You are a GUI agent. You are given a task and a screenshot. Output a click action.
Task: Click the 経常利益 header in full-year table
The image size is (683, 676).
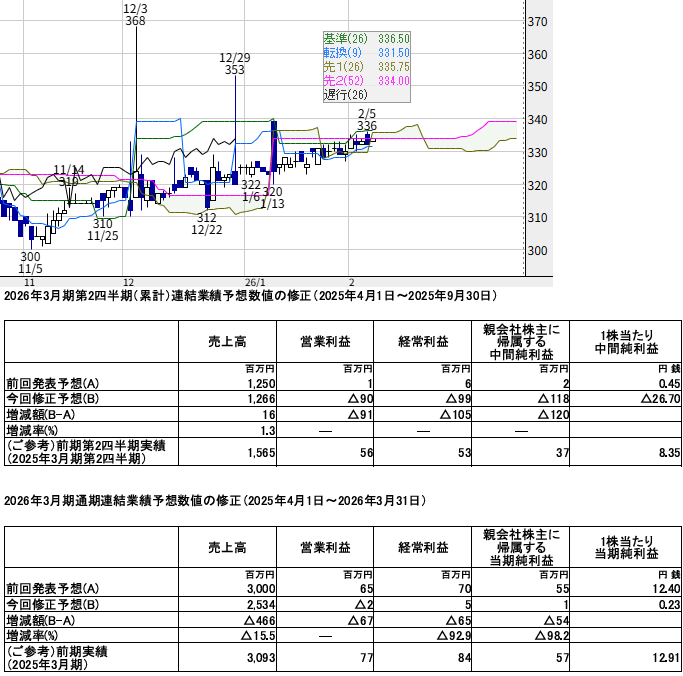pos(422,548)
